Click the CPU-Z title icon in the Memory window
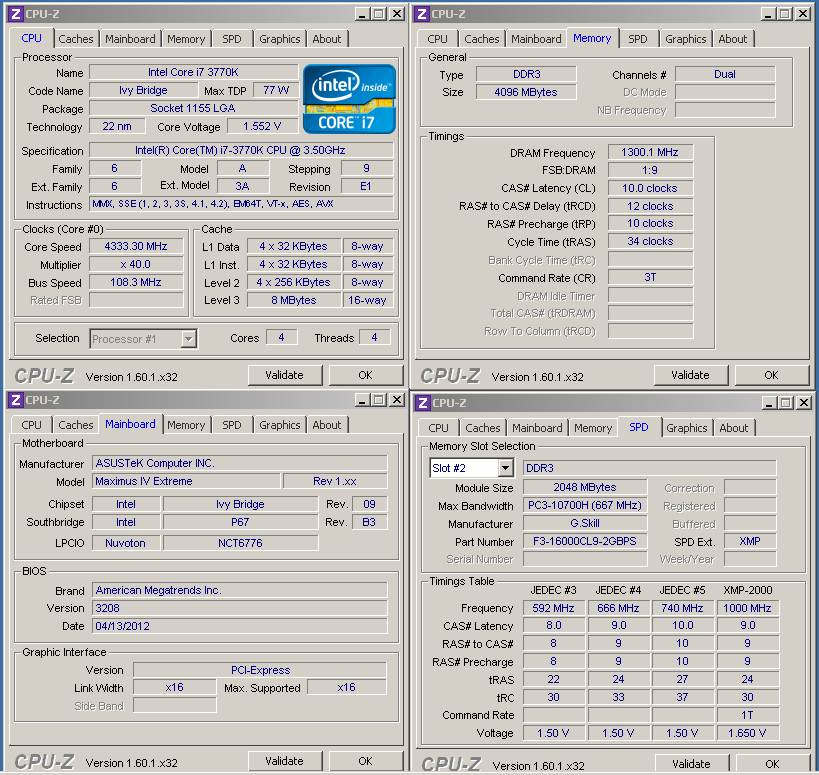This screenshot has height=775, width=819. point(422,14)
